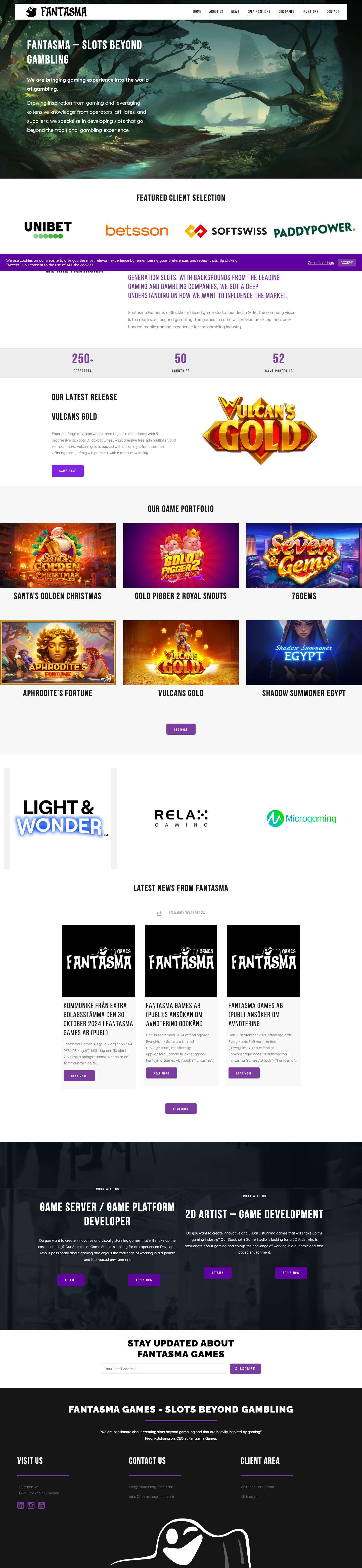
Task: Click the Unibet client logo
Action: 48,230
